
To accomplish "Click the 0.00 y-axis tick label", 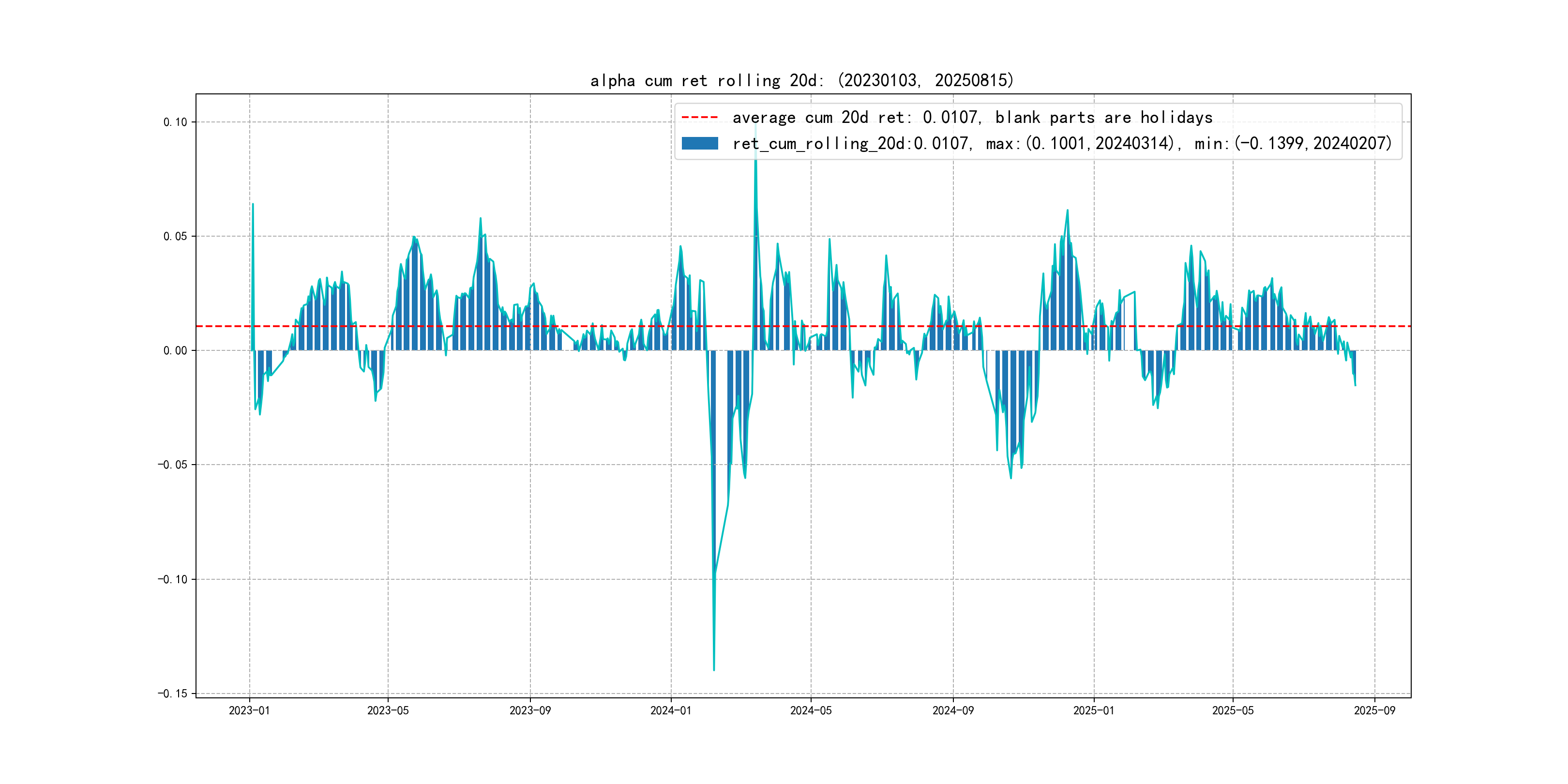I will point(175,350).
